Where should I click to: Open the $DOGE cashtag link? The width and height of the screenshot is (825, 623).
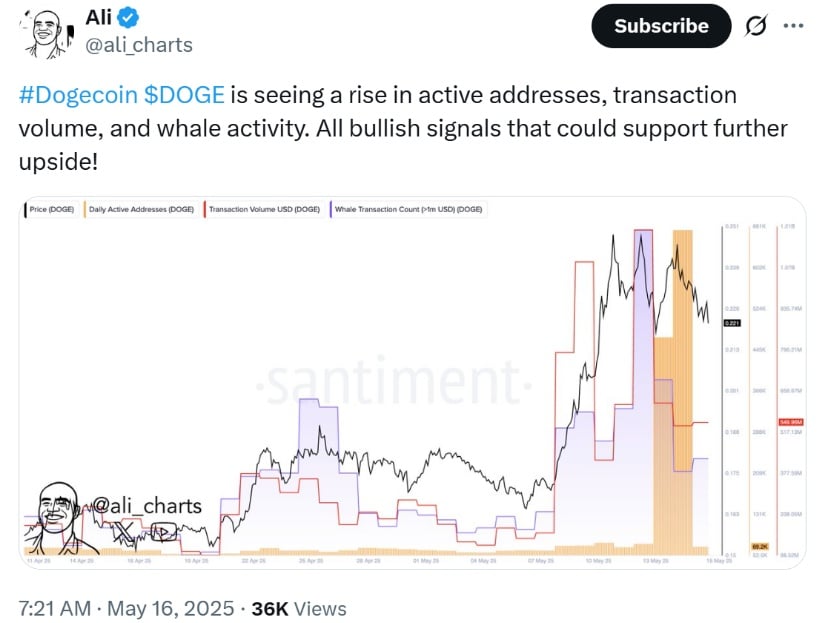(x=187, y=96)
